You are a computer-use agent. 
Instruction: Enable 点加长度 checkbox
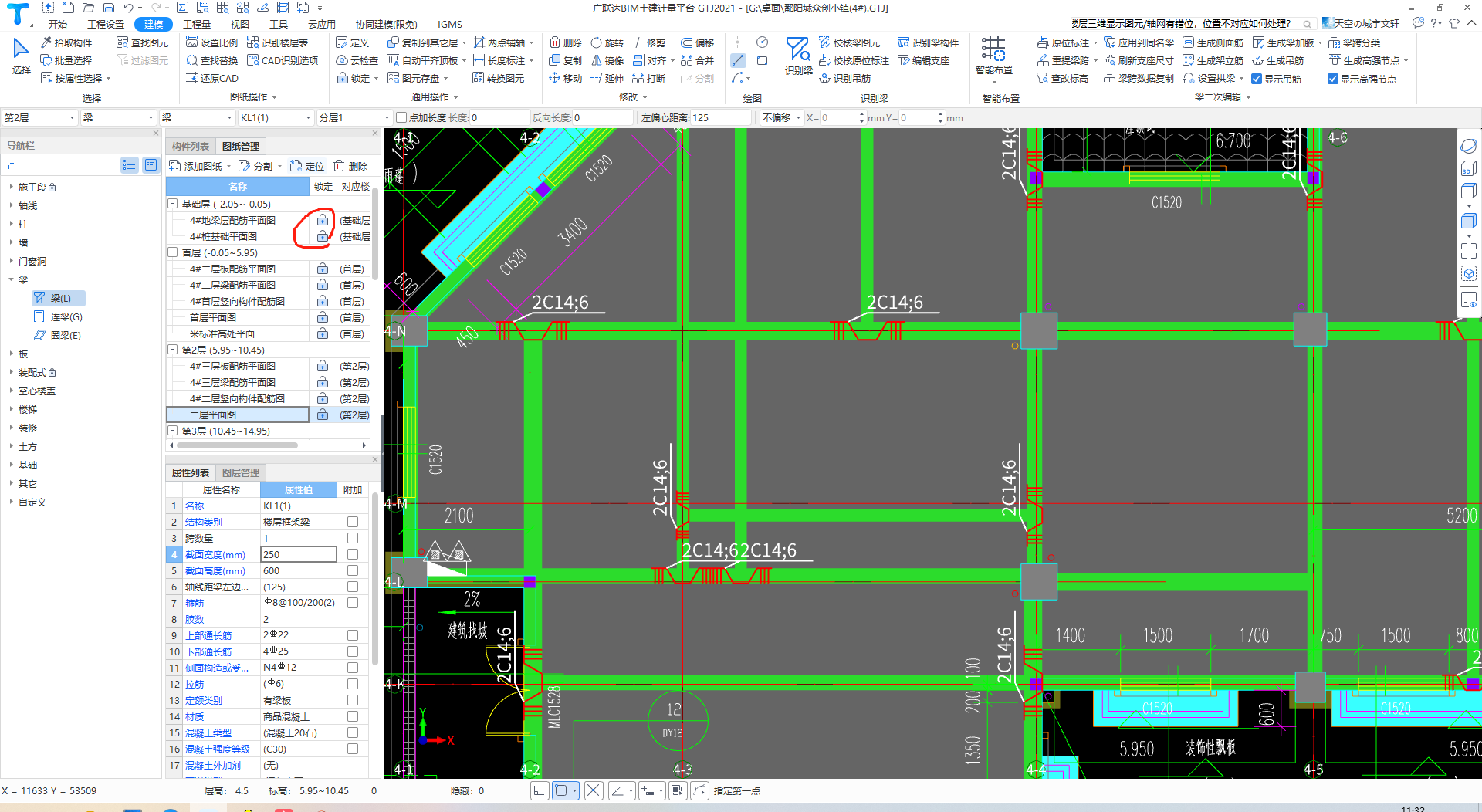pyautogui.click(x=401, y=117)
